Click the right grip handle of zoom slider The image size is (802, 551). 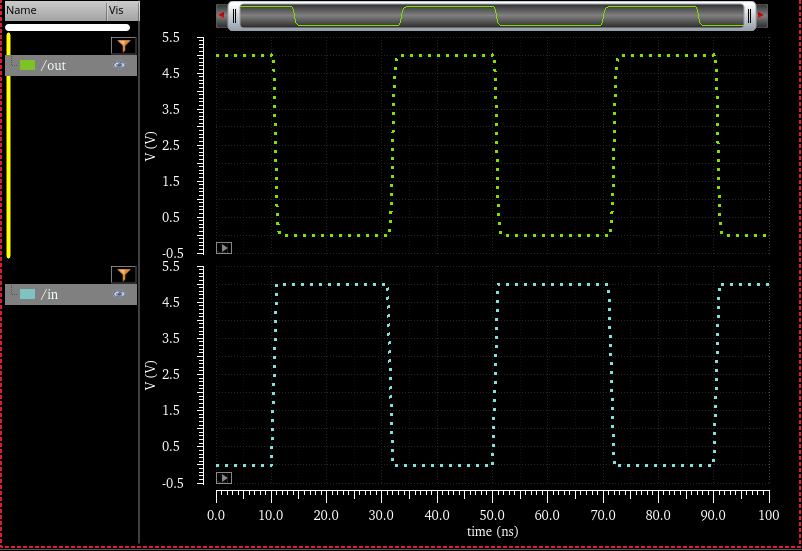pyautogui.click(x=748, y=16)
